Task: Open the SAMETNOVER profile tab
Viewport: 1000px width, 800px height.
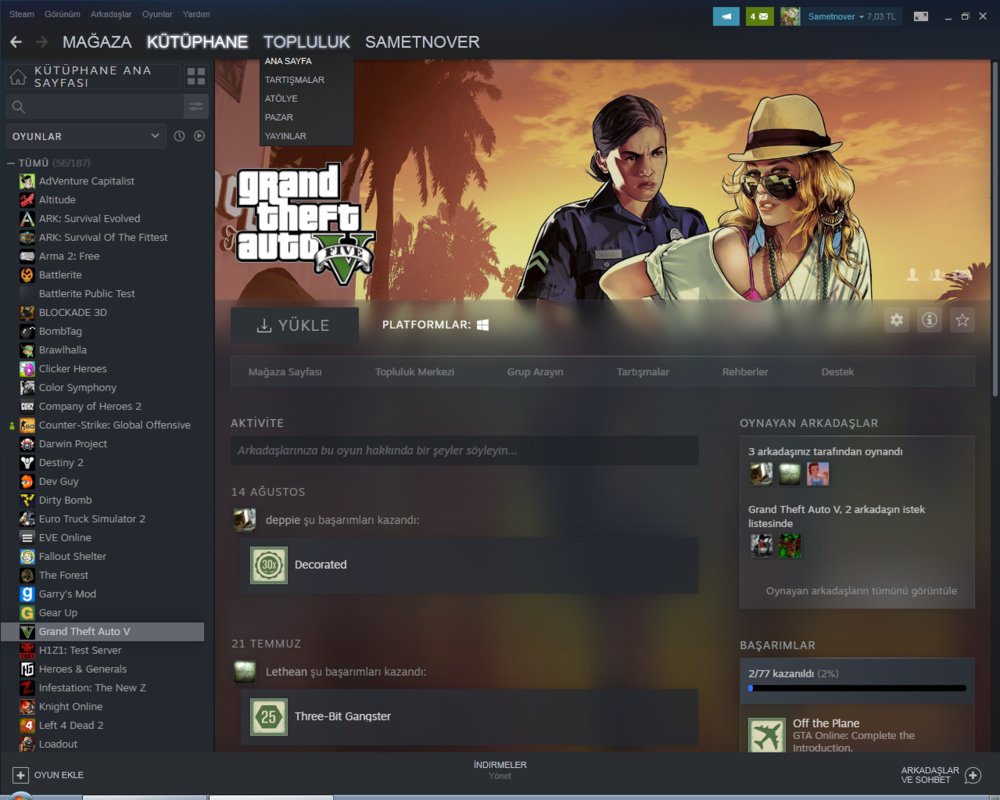Action: pyautogui.click(x=422, y=42)
